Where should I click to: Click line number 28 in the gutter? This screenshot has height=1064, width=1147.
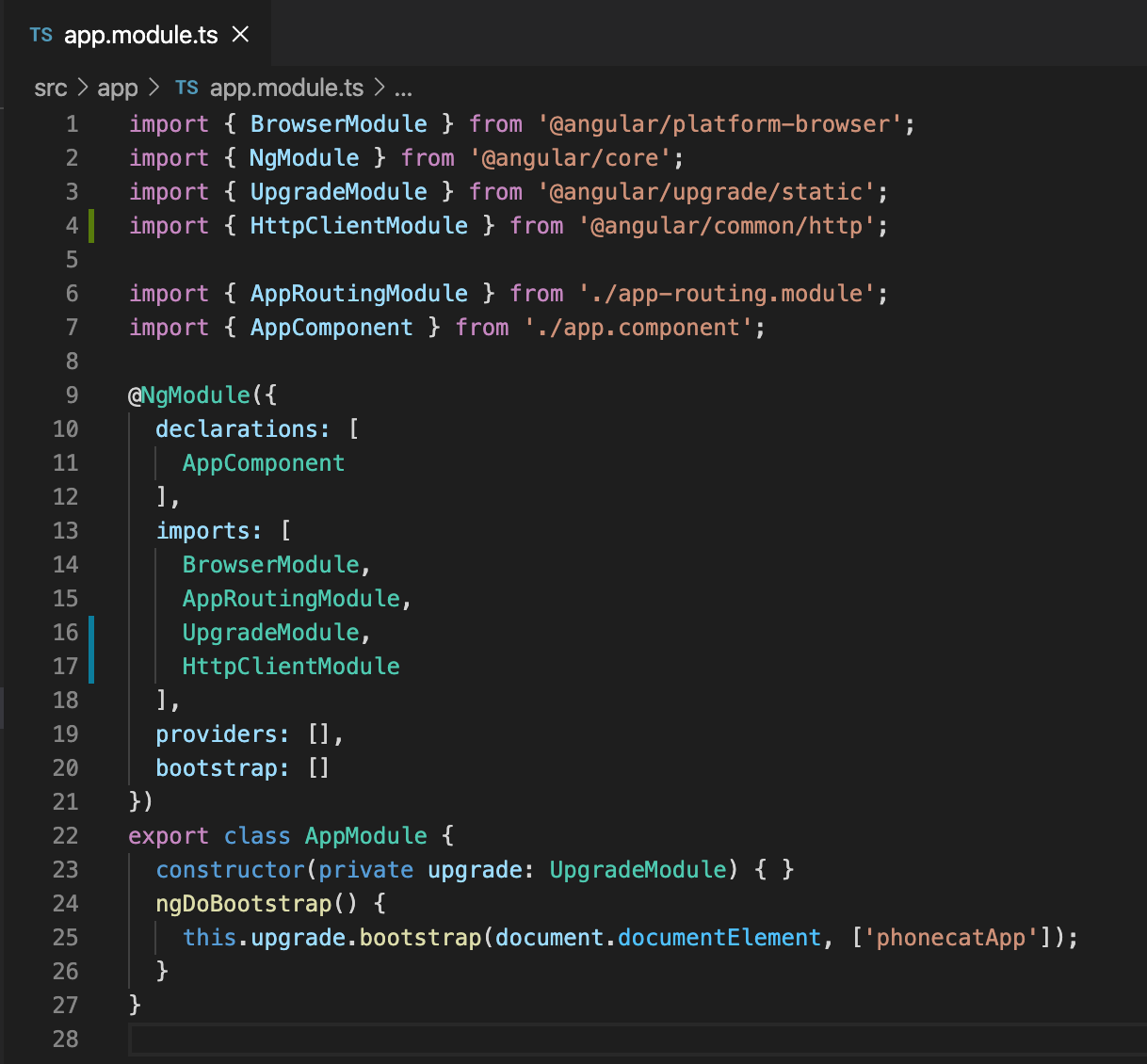(66, 1040)
